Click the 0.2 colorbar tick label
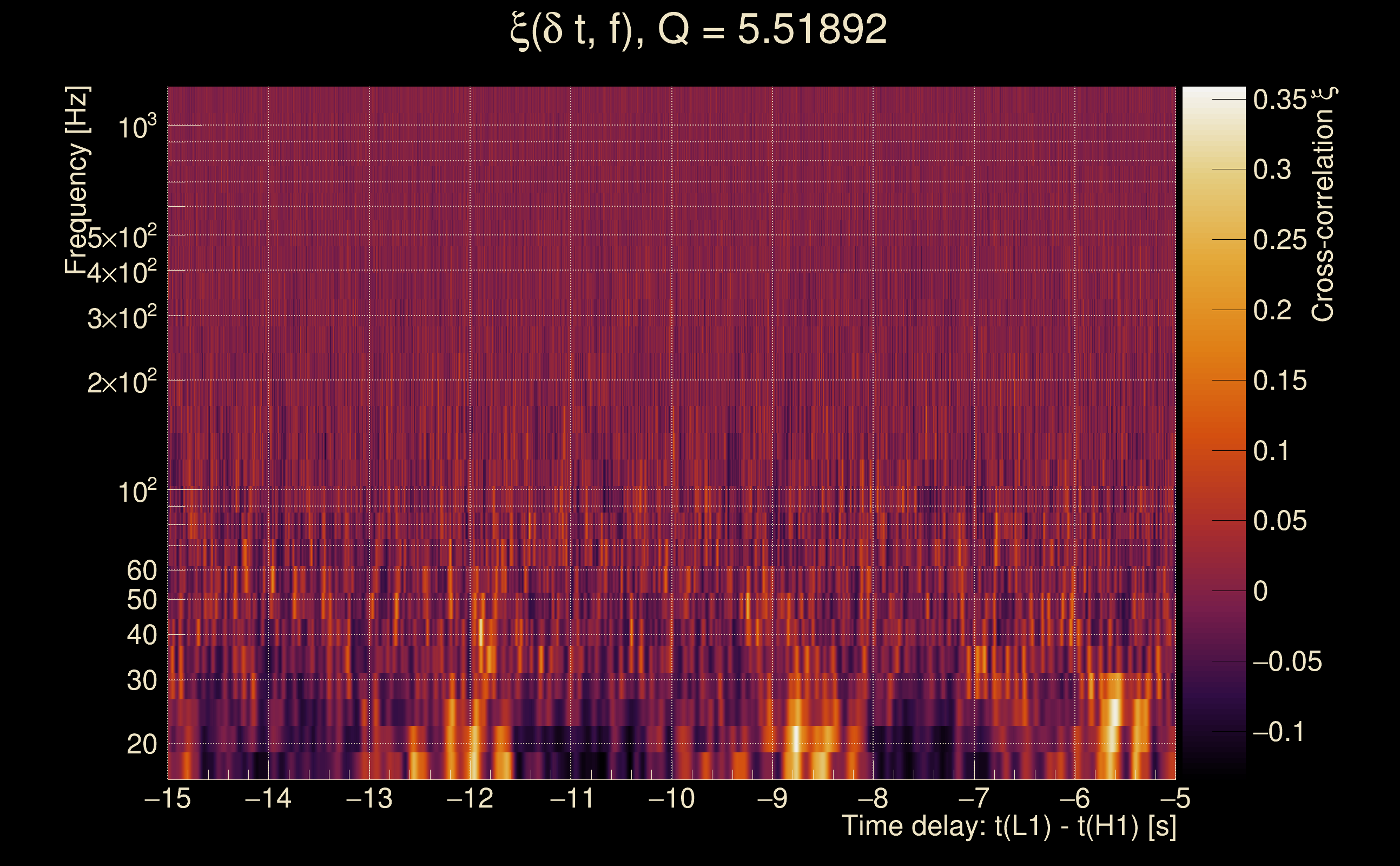 [1272, 311]
